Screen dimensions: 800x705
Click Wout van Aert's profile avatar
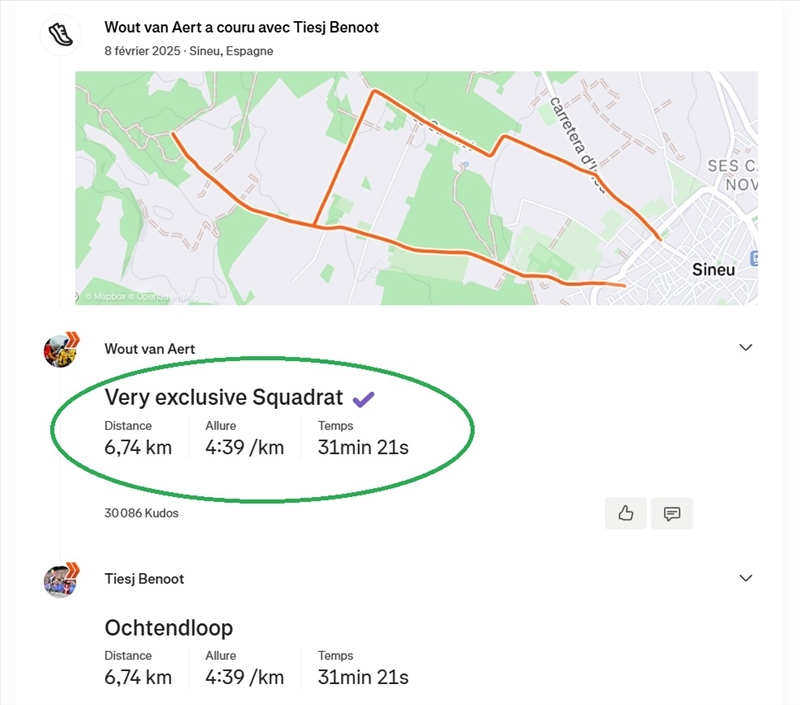[61, 349]
